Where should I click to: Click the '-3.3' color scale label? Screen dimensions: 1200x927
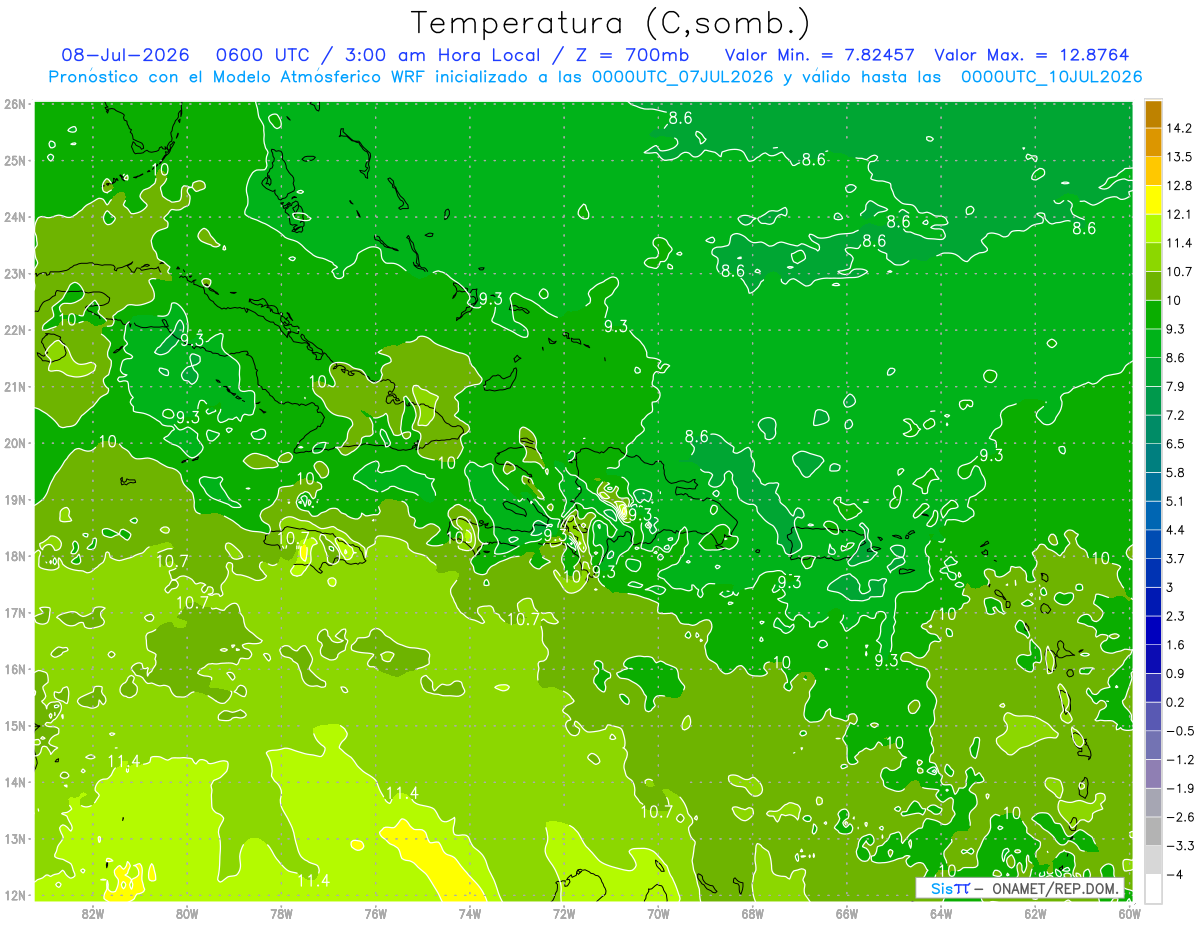point(1179,845)
